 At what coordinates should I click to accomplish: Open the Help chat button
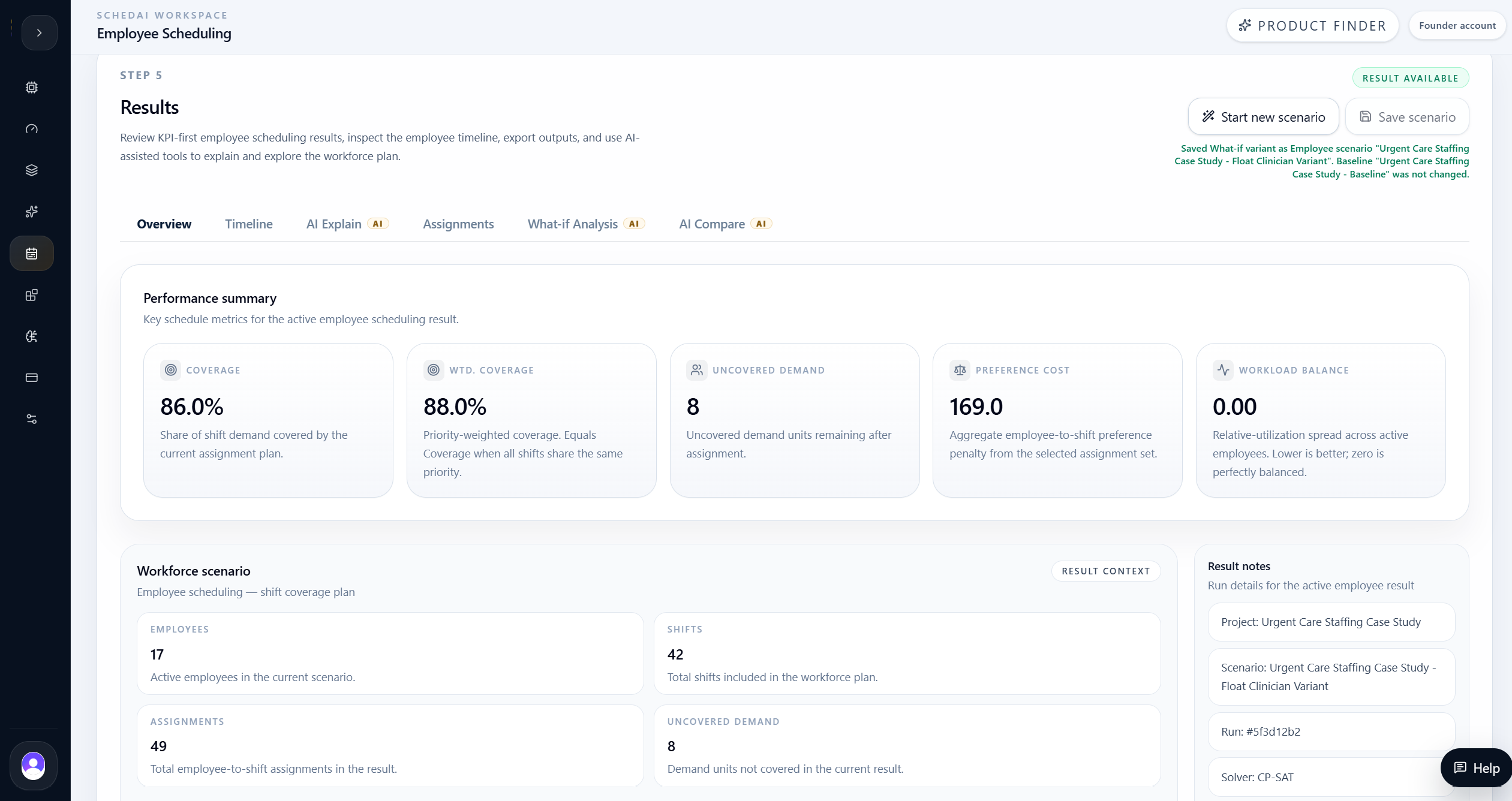tap(1476, 768)
